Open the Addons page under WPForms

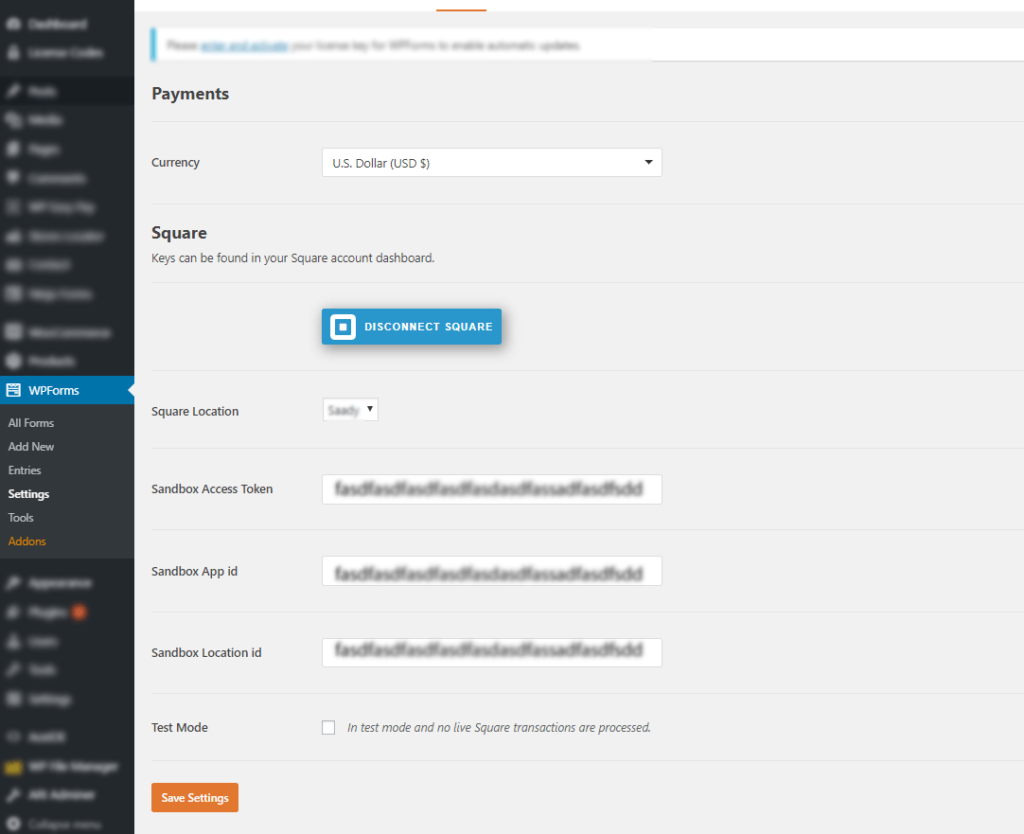point(27,541)
